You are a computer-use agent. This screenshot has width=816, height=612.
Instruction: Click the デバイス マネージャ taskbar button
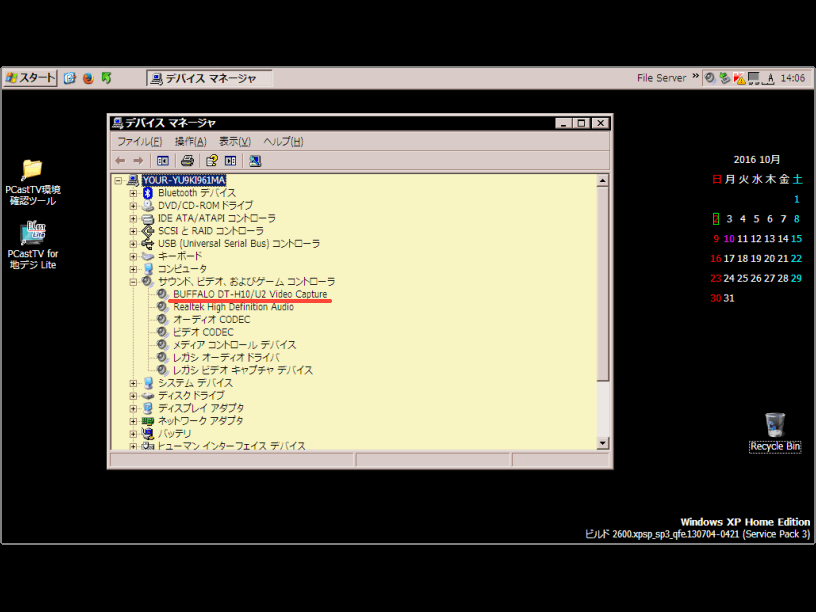point(209,79)
